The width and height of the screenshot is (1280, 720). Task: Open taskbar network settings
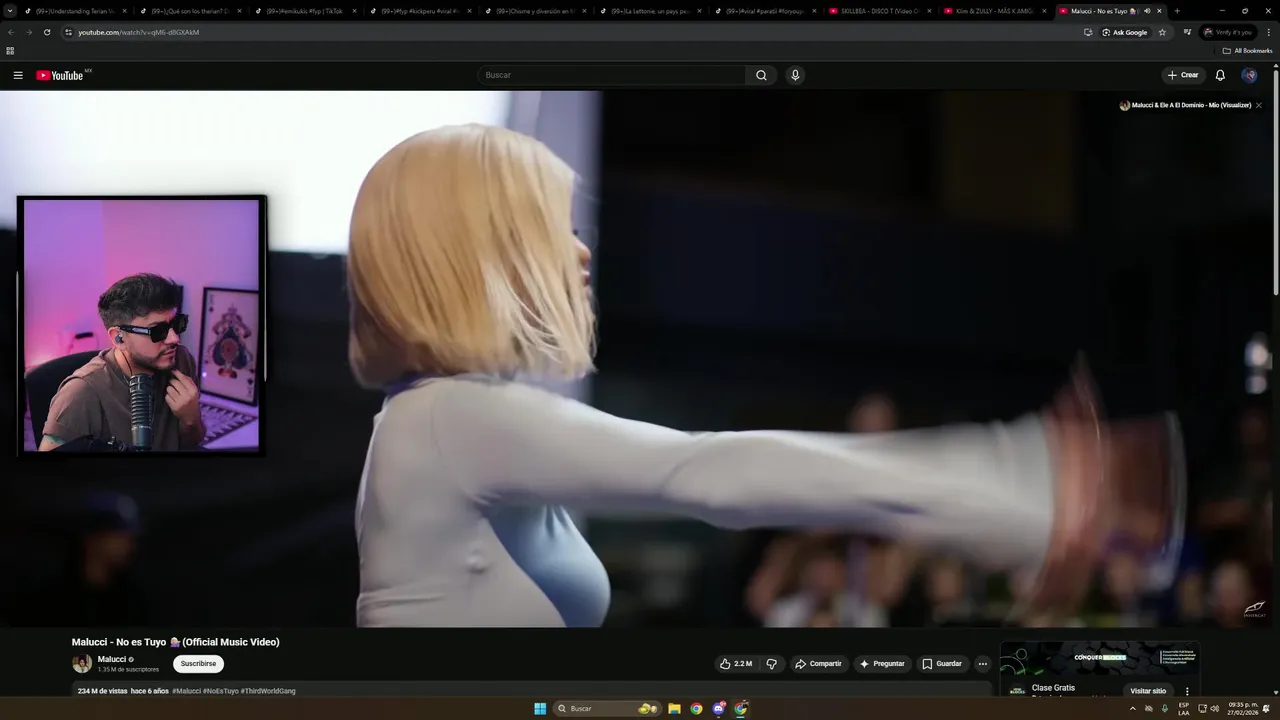pos(1202,709)
